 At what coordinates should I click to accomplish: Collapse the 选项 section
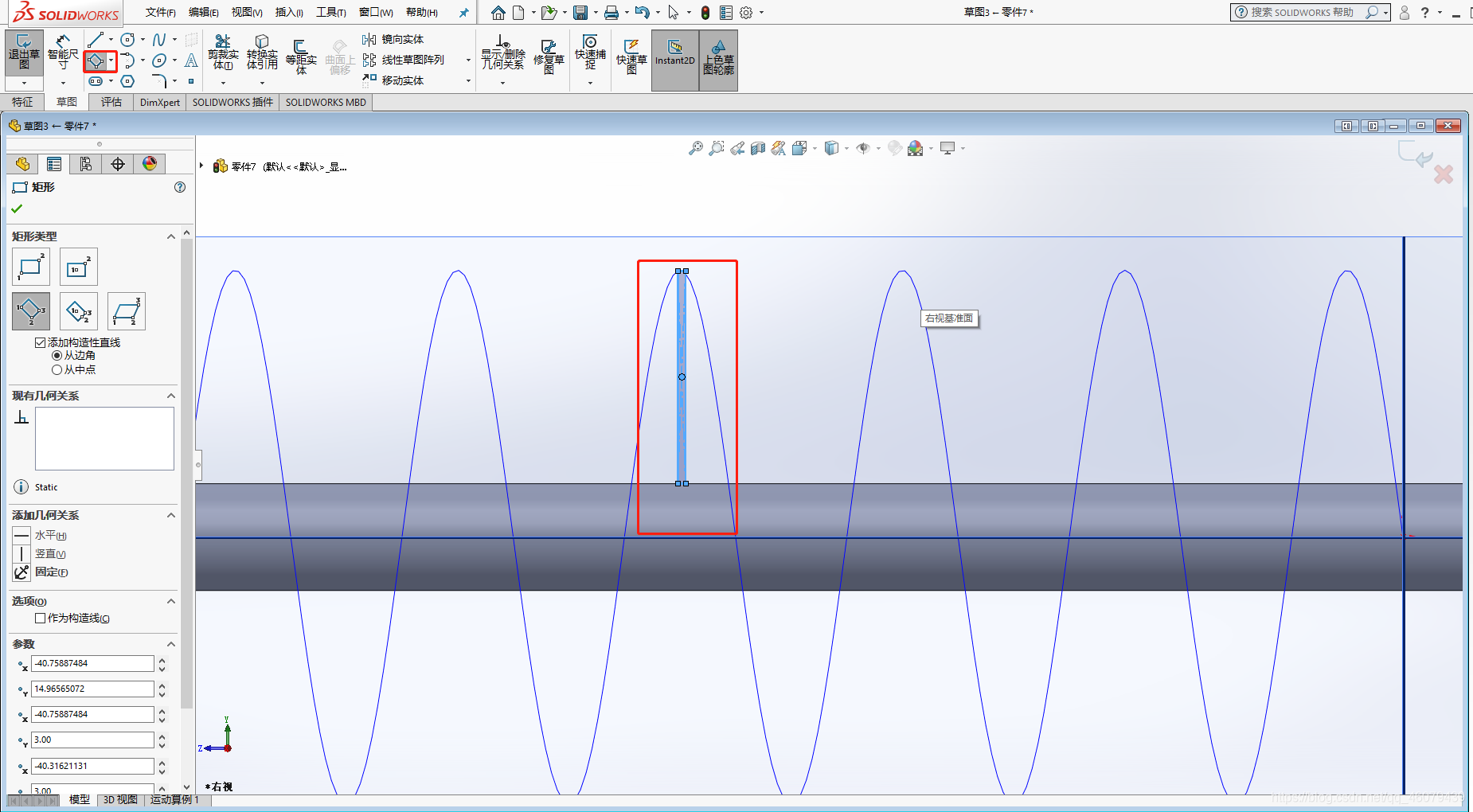171,601
